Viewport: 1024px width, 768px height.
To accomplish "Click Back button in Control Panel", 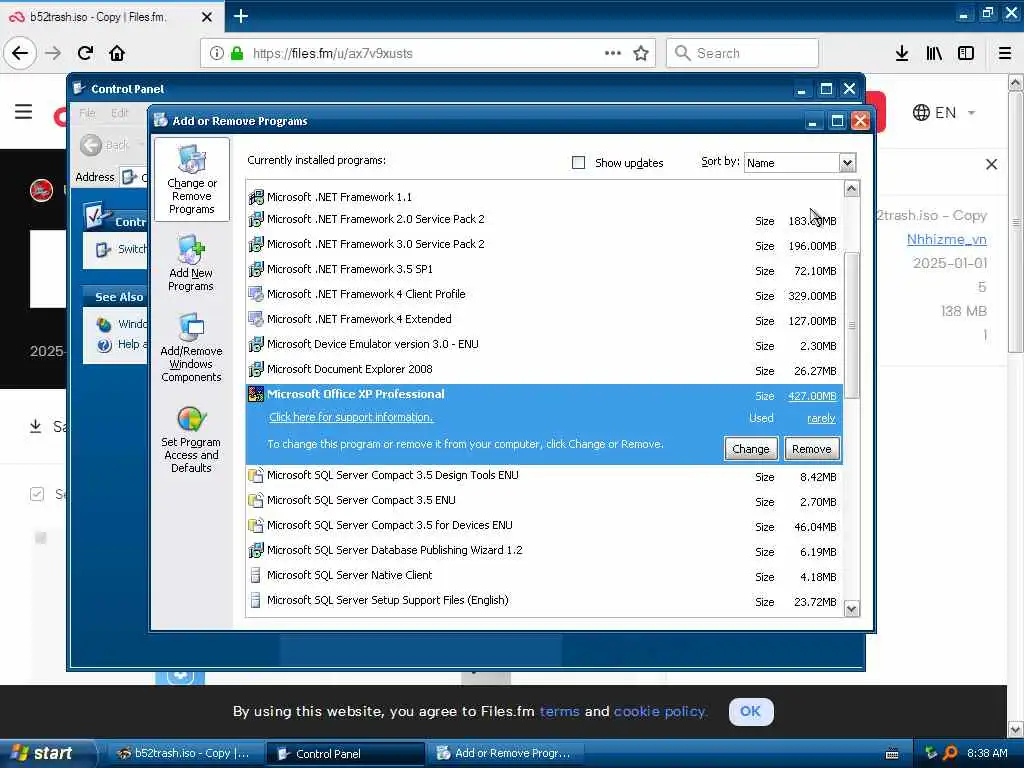I will pyautogui.click(x=106, y=144).
